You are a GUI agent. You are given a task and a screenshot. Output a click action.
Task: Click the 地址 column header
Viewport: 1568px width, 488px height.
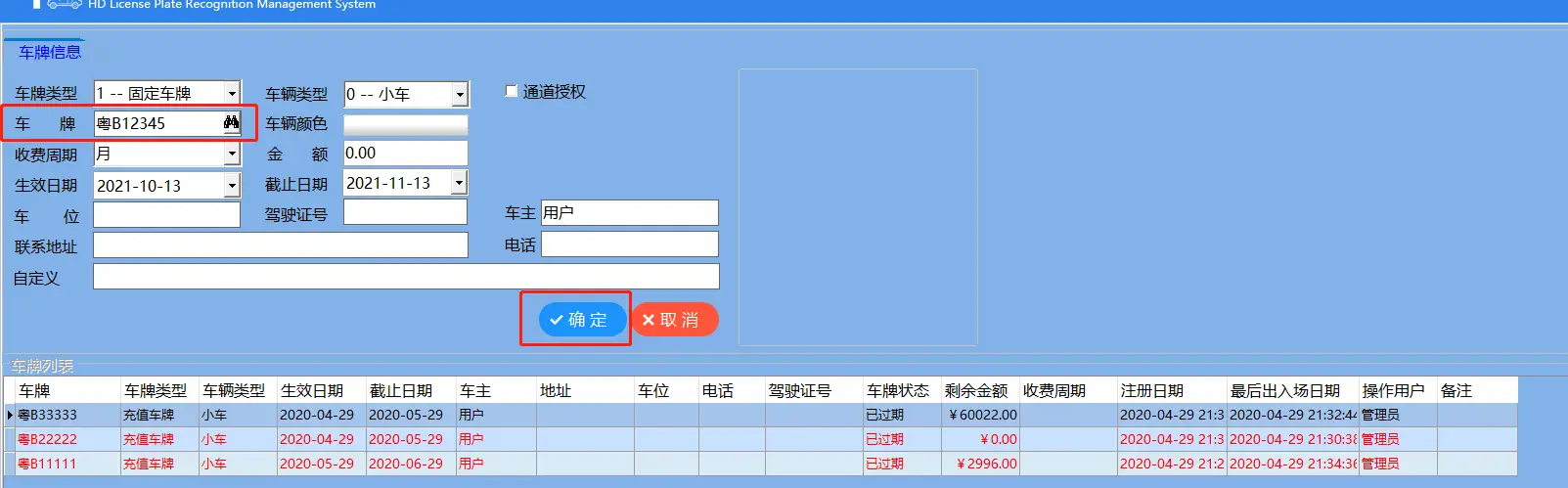(x=585, y=390)
